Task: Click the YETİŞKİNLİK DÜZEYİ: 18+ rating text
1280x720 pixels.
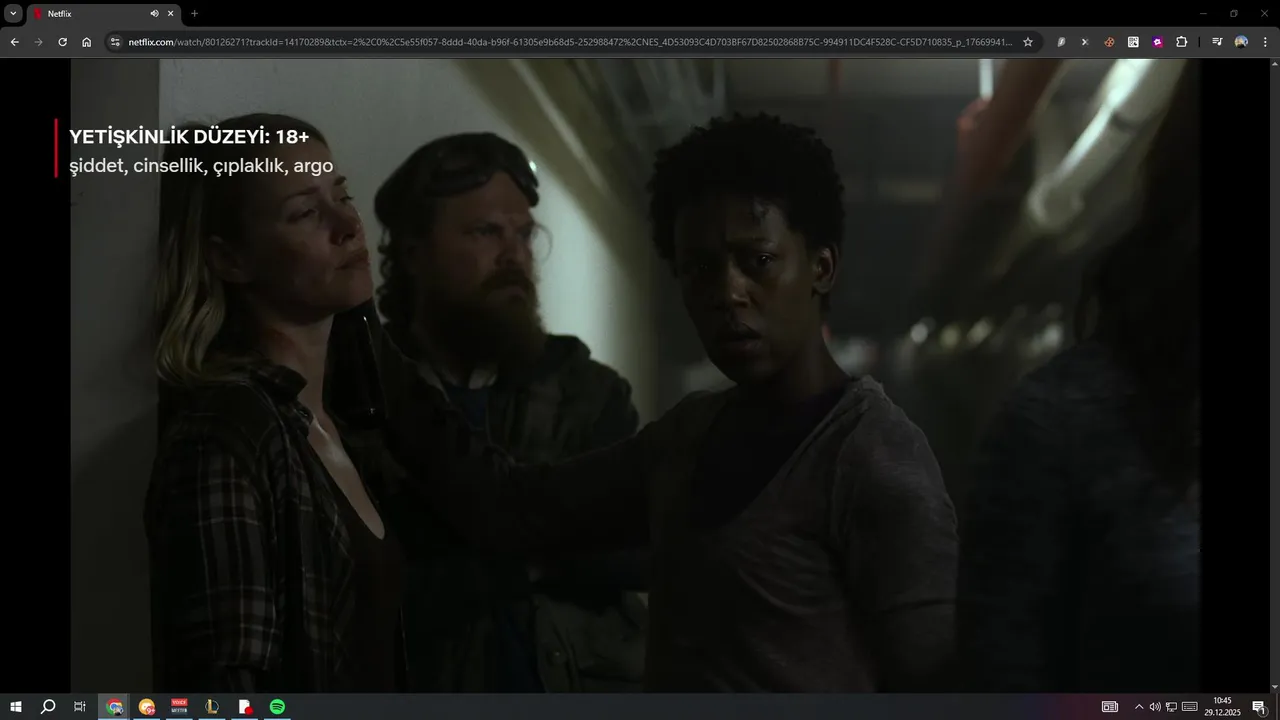Action: coord(189,137)
